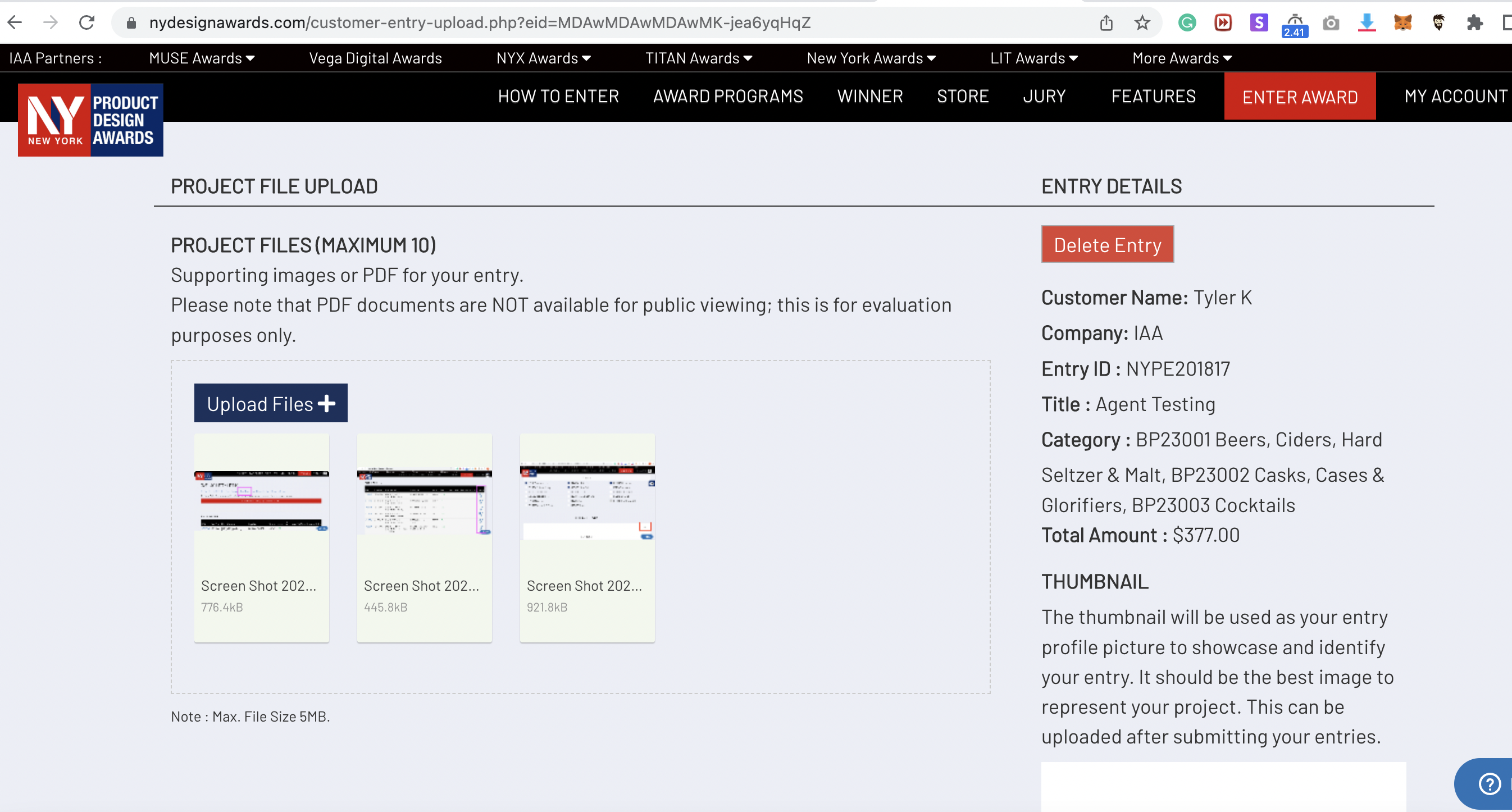This screenshot has height=812, width=1512.
Task: Expand the More Awards dropdown
Action: (x=1182, y=58)
